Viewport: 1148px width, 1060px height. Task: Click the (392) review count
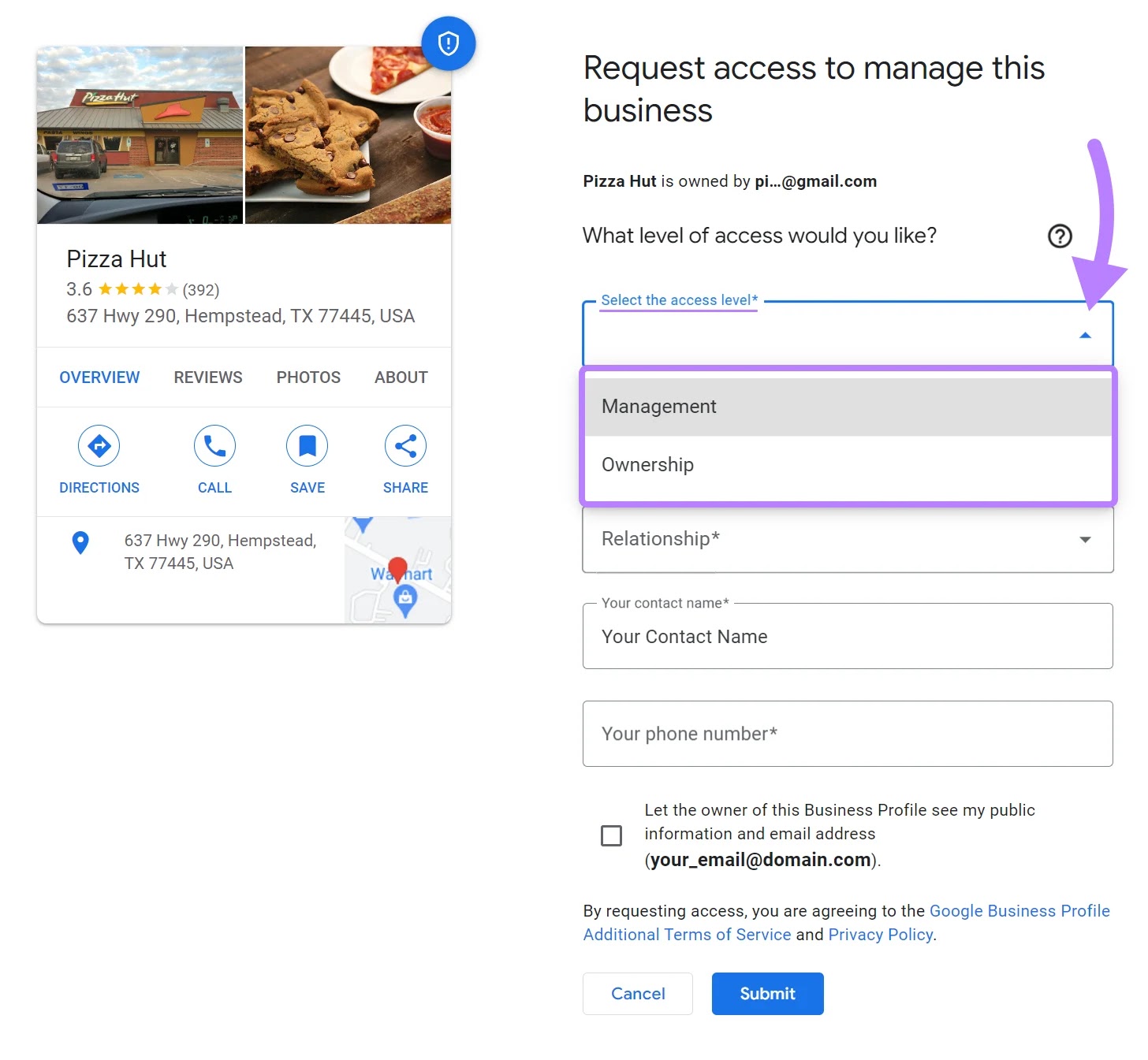point(201,290)
